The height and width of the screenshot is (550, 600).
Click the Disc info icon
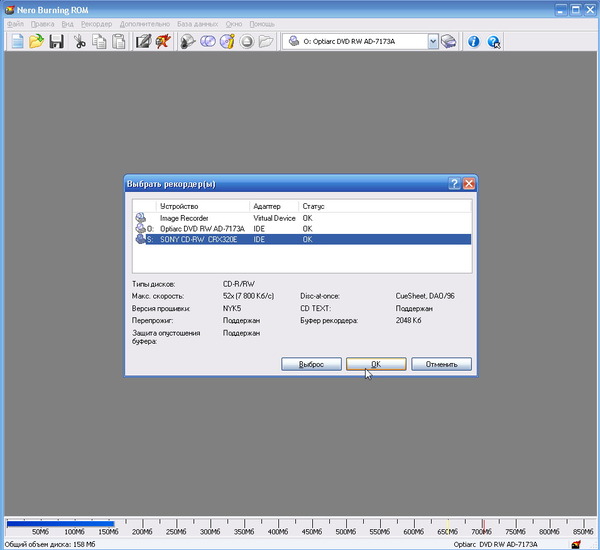point(227,41)
